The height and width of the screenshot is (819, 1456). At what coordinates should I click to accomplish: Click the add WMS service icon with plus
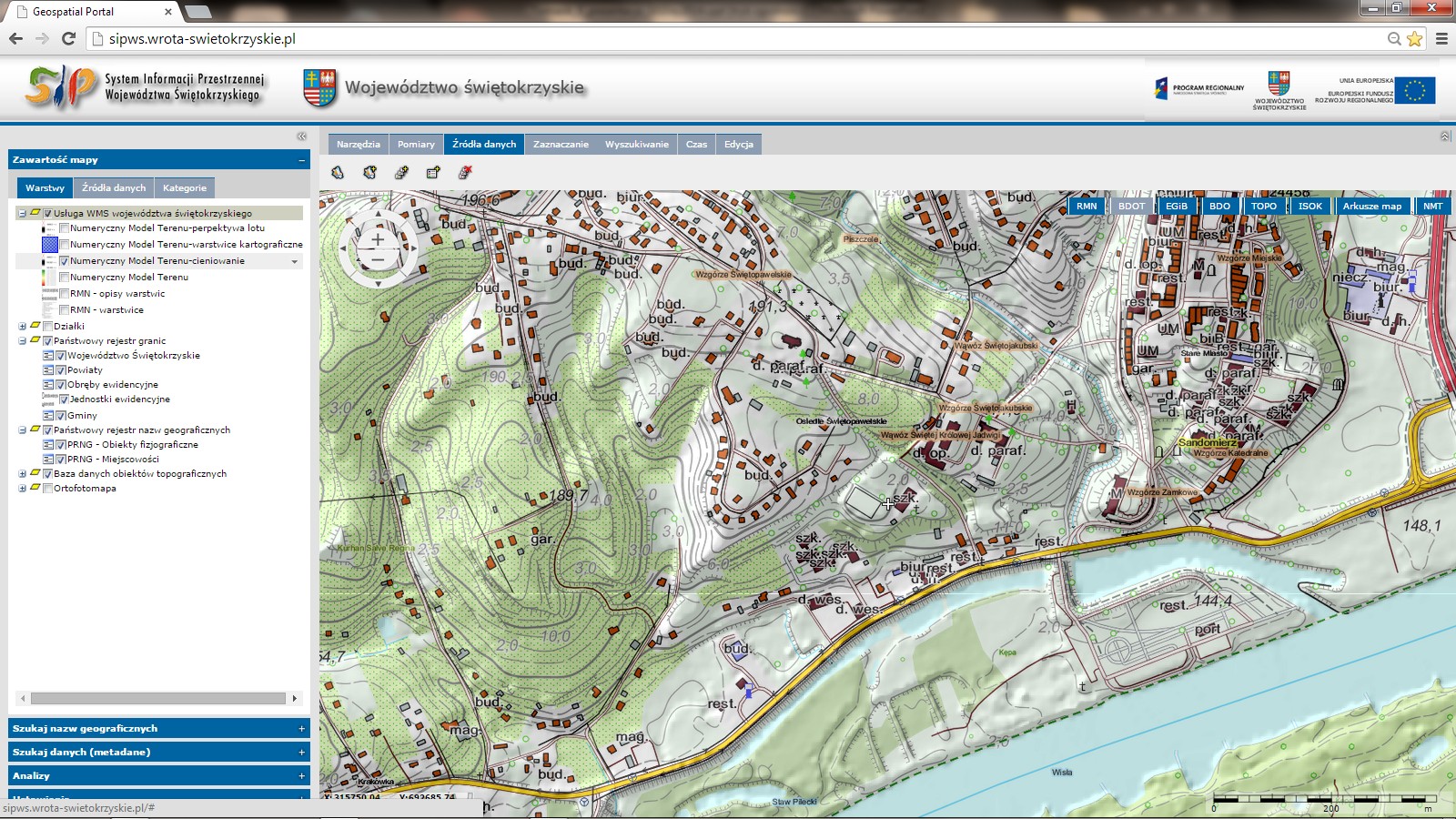(401, 172)
